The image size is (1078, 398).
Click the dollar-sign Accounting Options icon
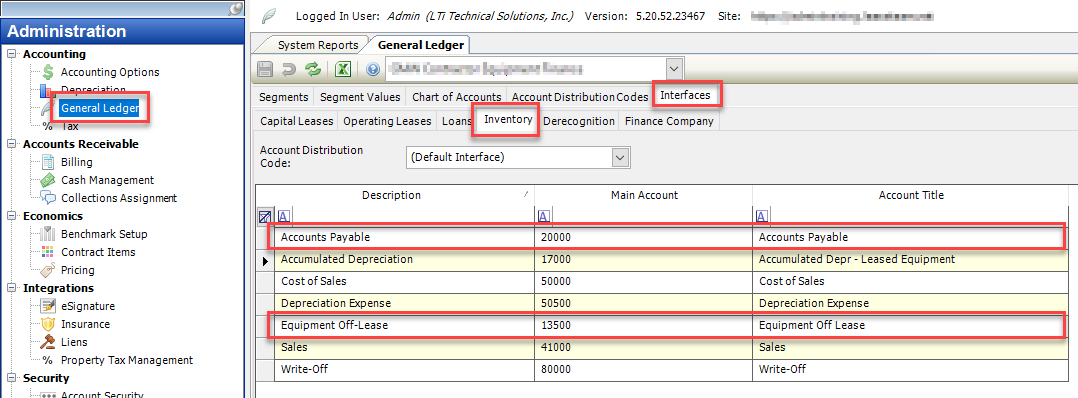[x=48, y=72]
